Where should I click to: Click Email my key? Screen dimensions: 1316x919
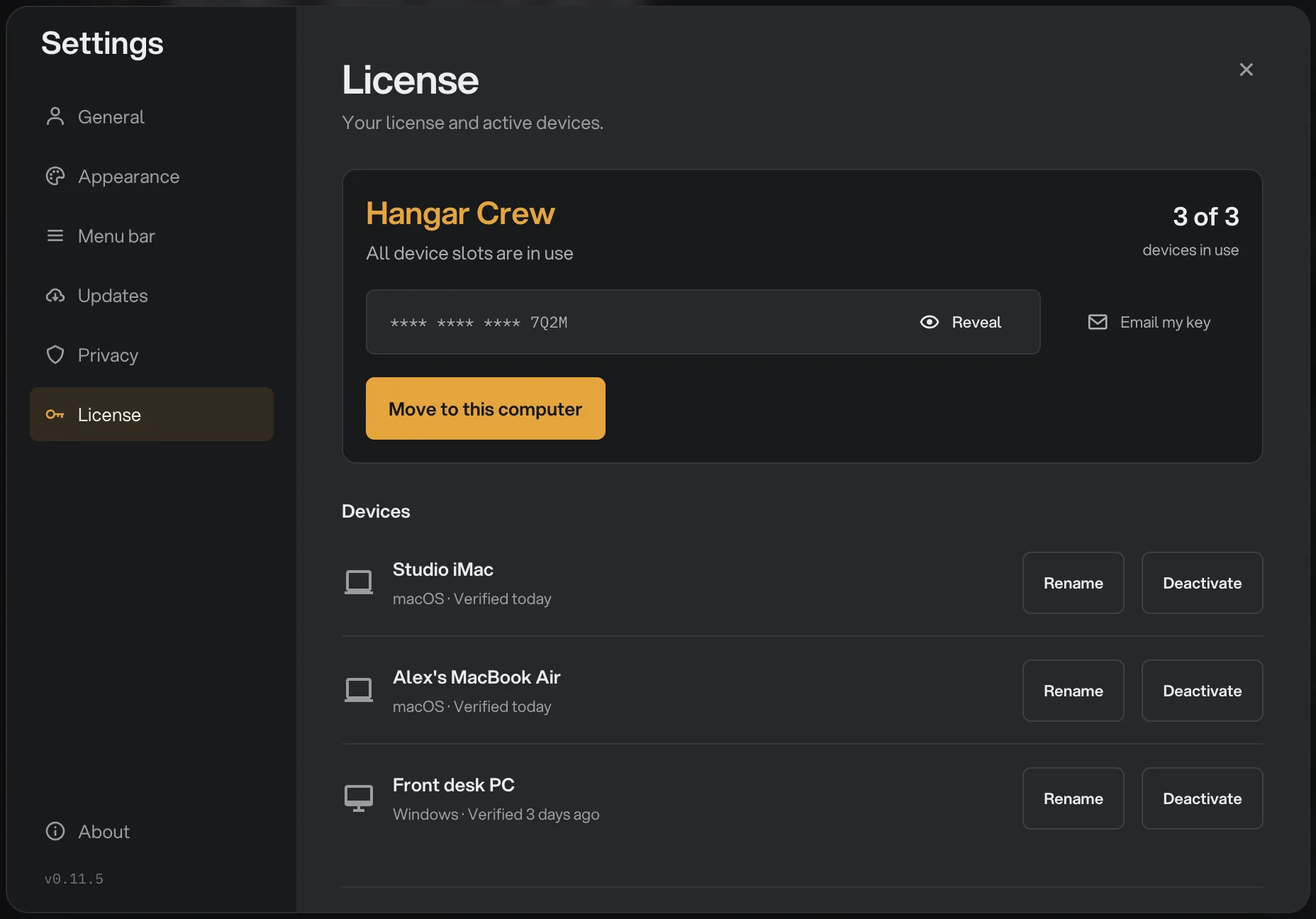point(1149,322)
